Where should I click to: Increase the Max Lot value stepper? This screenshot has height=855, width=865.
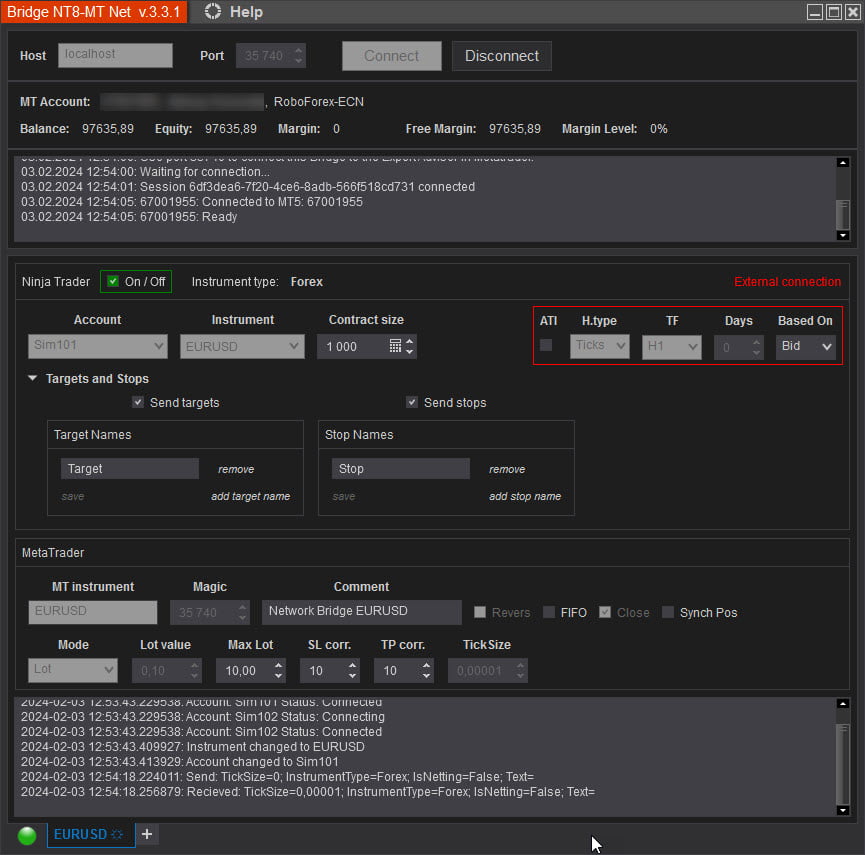279,665
